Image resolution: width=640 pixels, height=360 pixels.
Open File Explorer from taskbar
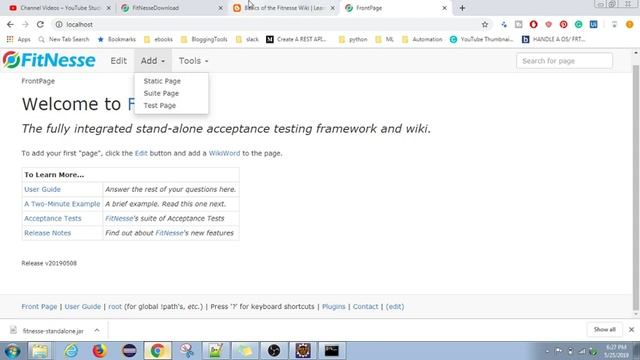tap(40, 351)
